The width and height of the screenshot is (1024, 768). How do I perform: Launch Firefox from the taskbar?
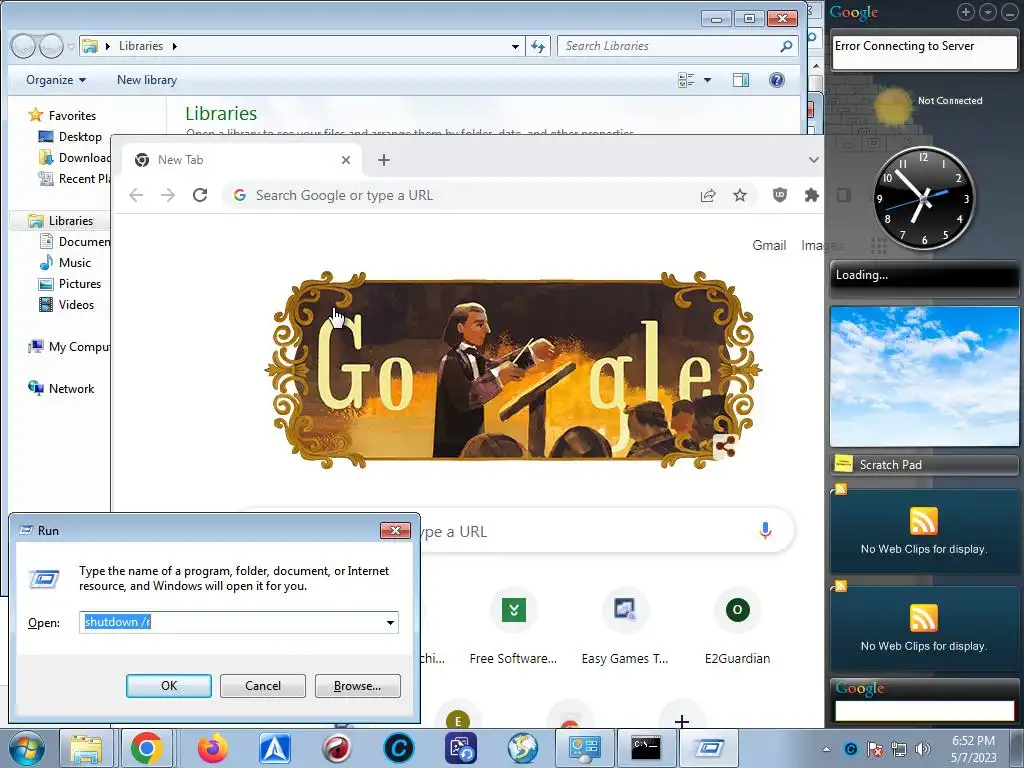(213, 748)
